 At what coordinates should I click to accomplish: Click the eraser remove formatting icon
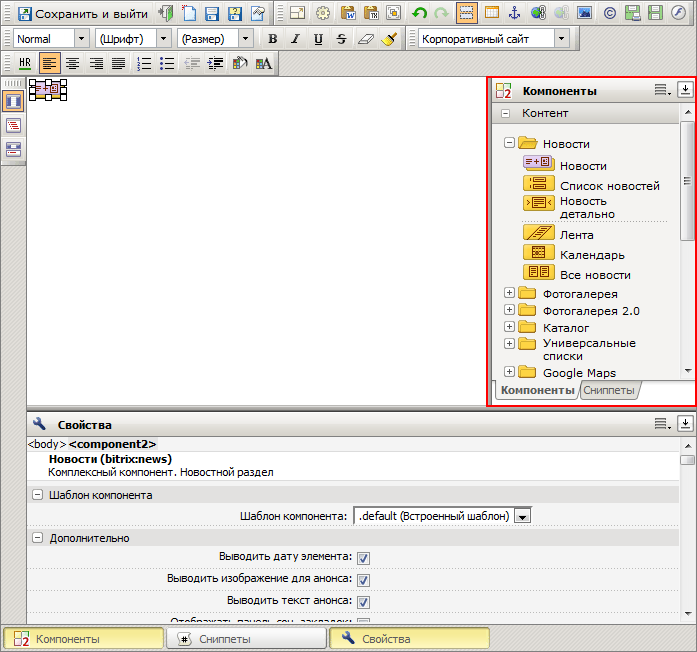point(365,39)
